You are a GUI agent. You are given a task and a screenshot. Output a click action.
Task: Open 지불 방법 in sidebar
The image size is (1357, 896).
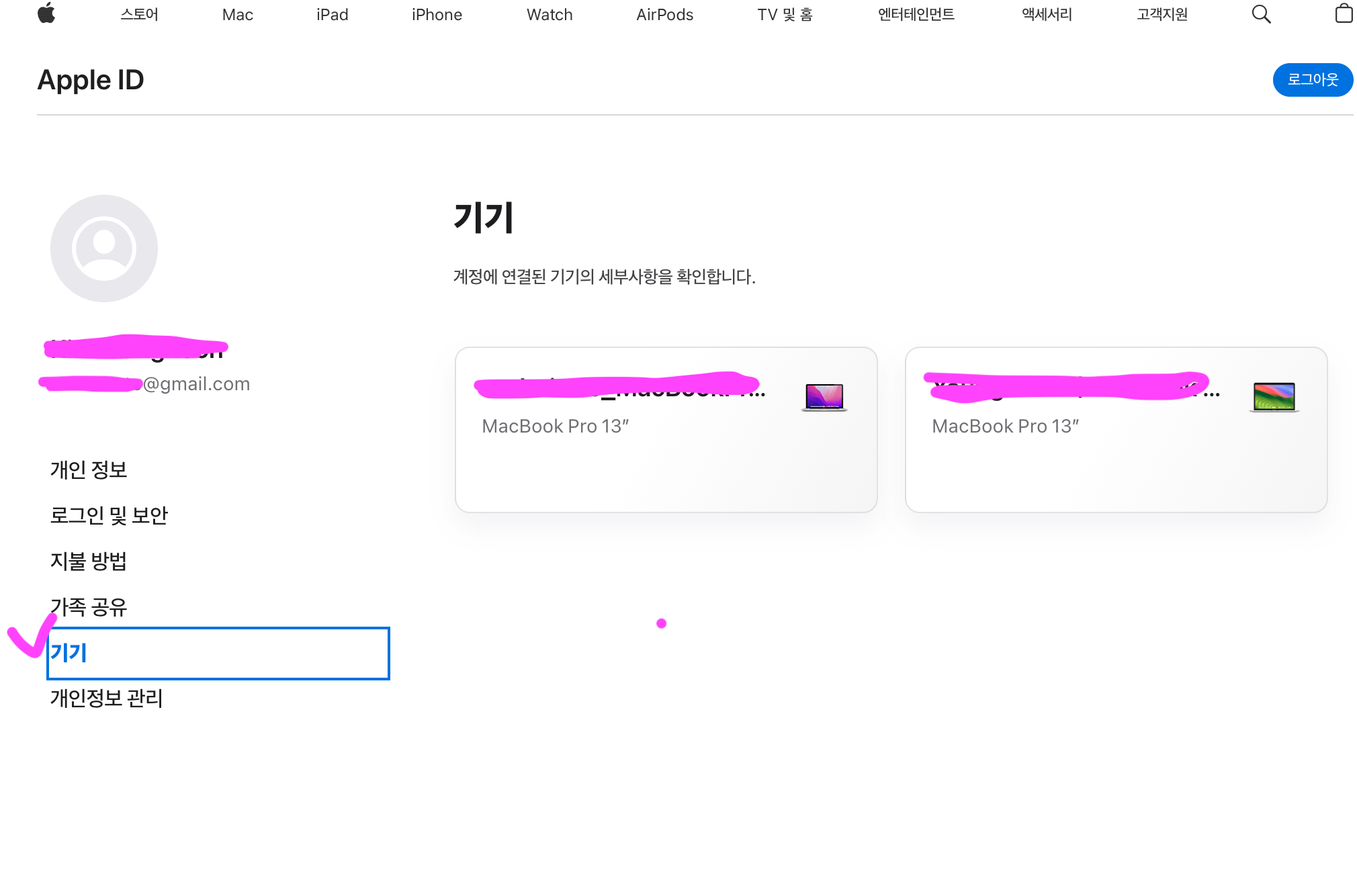point(89,561)
